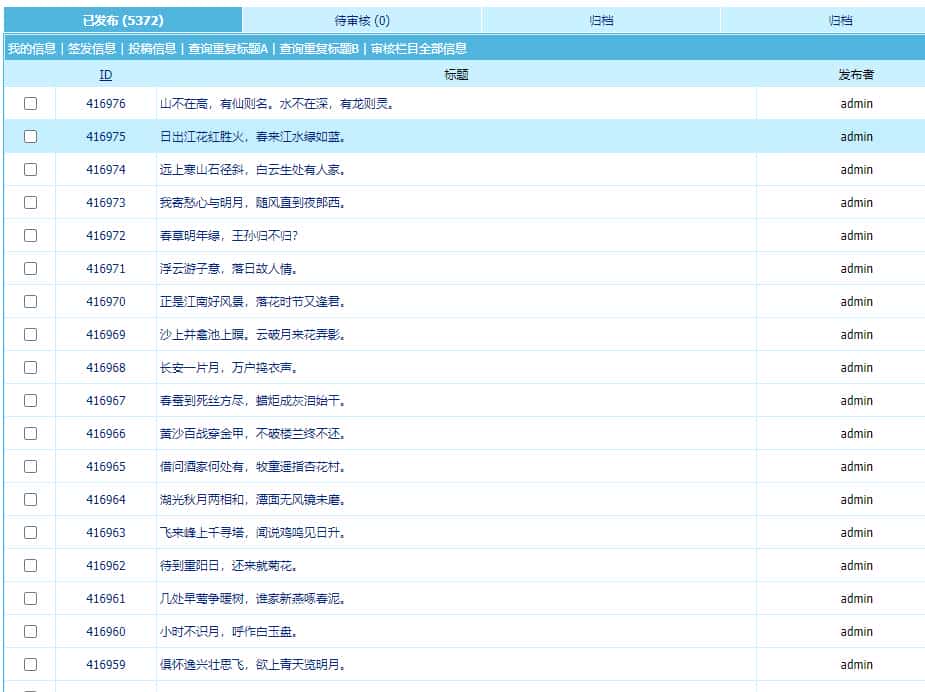The width and height of the screenshot is (925, 692).
Task: Click admin publisher in row 416976
Action: pos(856,104)
